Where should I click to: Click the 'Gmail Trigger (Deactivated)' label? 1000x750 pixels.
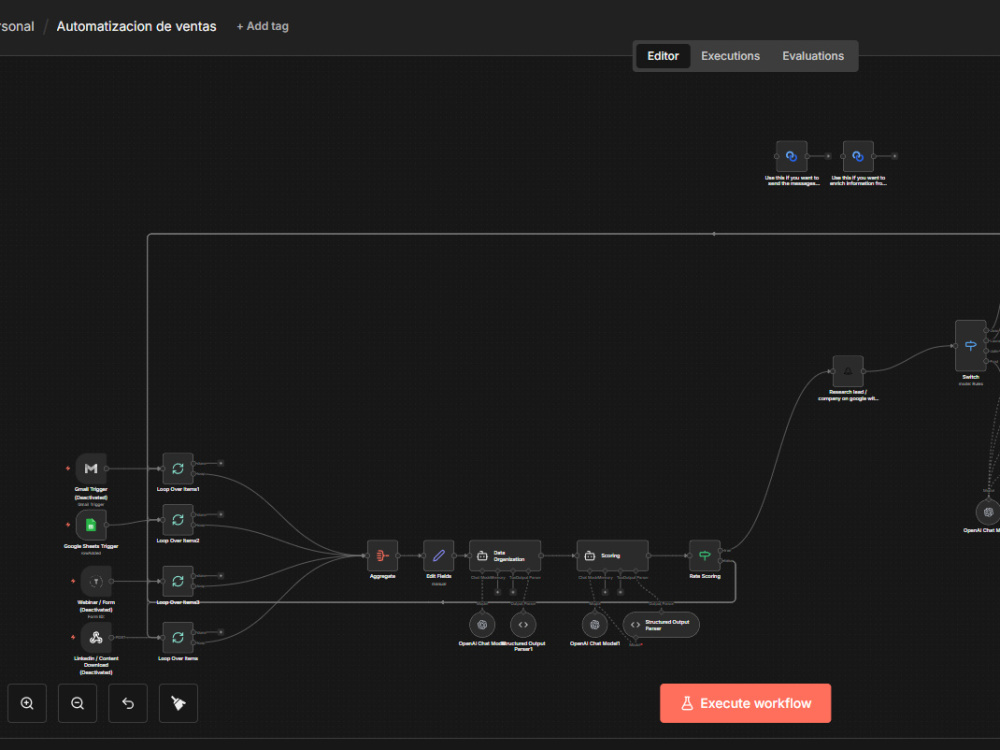(x=91, y=493)
